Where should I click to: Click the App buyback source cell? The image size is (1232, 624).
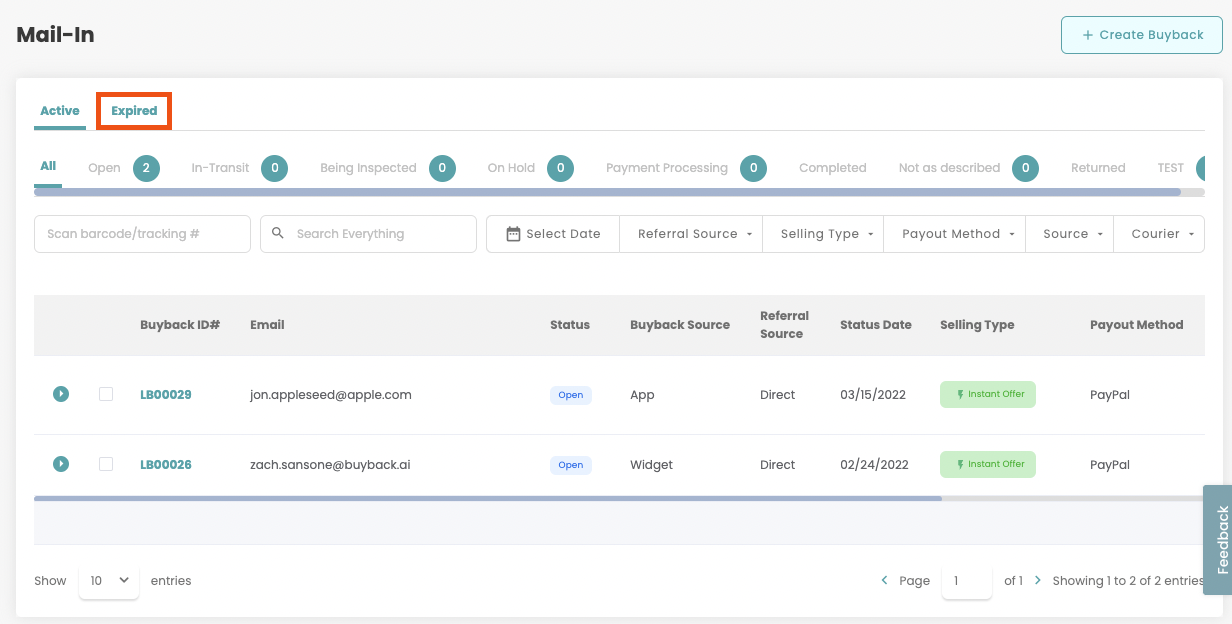pyautogui.click(x=642, y=394)
